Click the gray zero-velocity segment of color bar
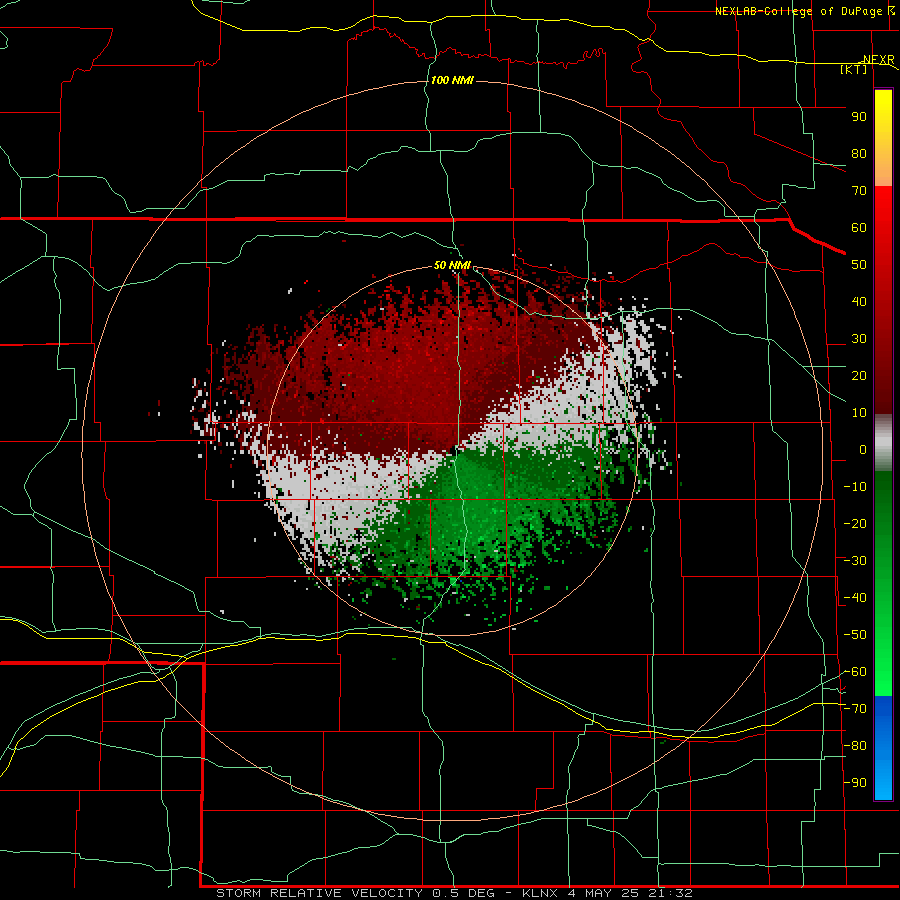This screenshot has width=900, height=900. (x=883, y=443)
